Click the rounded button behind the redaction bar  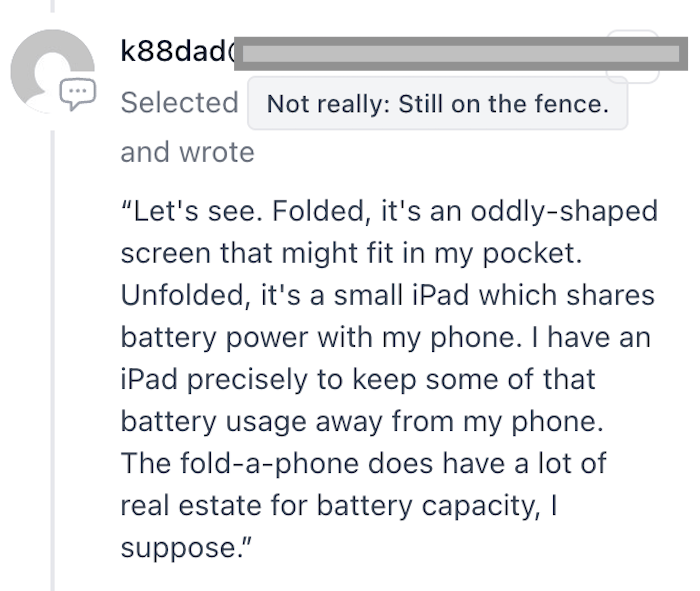pyautogui.click(x=633, y=56)
